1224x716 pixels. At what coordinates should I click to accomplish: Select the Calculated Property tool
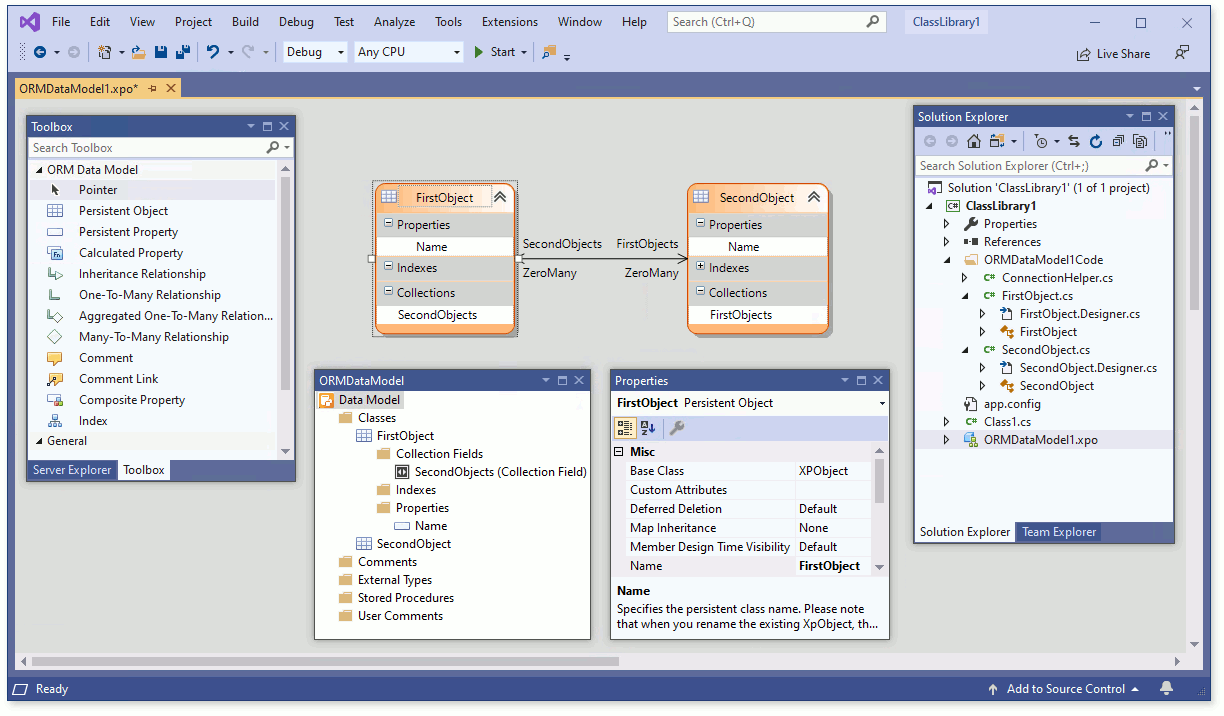click(x=151, y=253)
